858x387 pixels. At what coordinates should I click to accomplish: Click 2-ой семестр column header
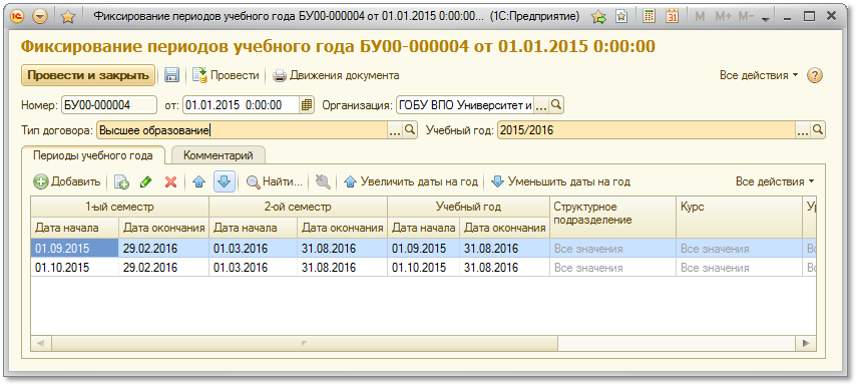click(298, 207)
